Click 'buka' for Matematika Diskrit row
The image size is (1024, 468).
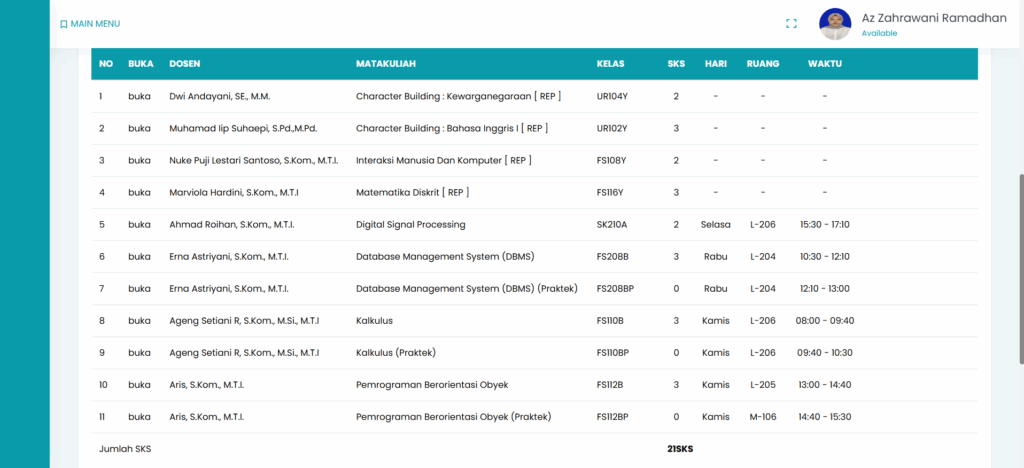point(139,193)
